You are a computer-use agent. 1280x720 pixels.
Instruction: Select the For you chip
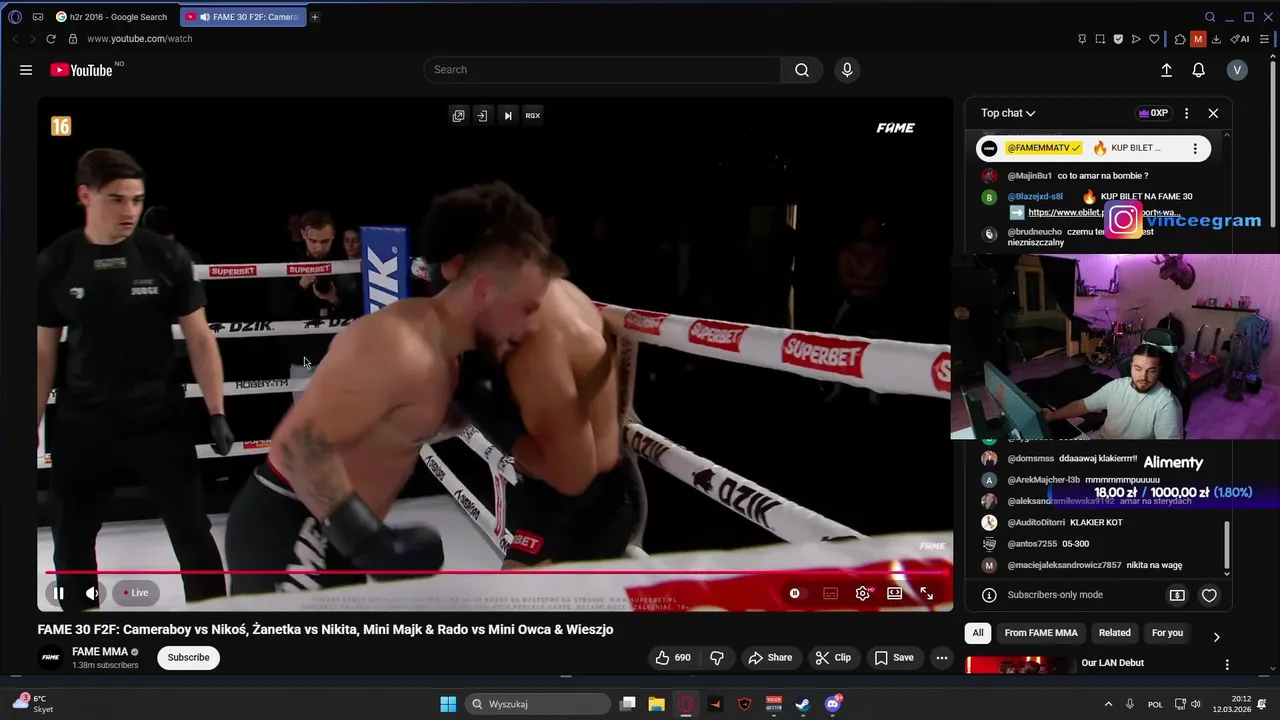tap(1167, 633)
